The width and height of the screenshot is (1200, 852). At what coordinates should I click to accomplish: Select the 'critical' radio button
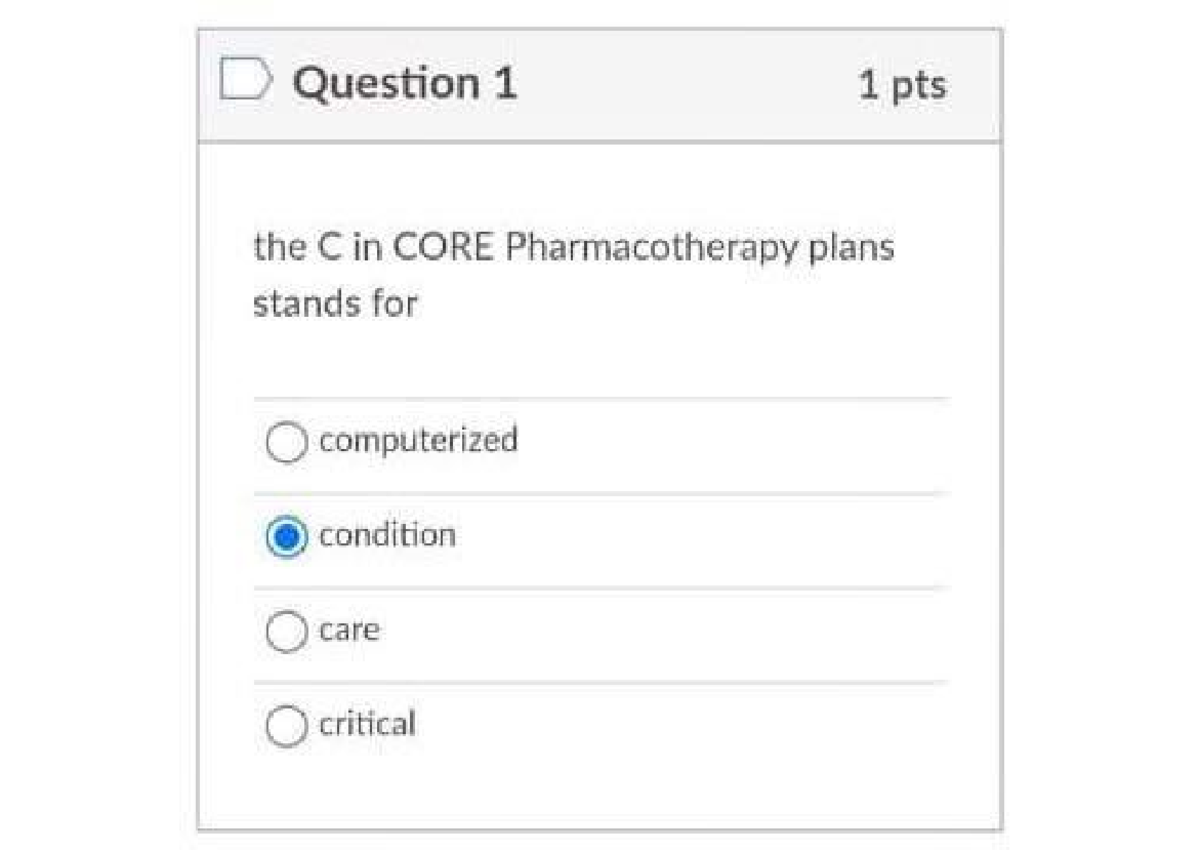(286, 724)
